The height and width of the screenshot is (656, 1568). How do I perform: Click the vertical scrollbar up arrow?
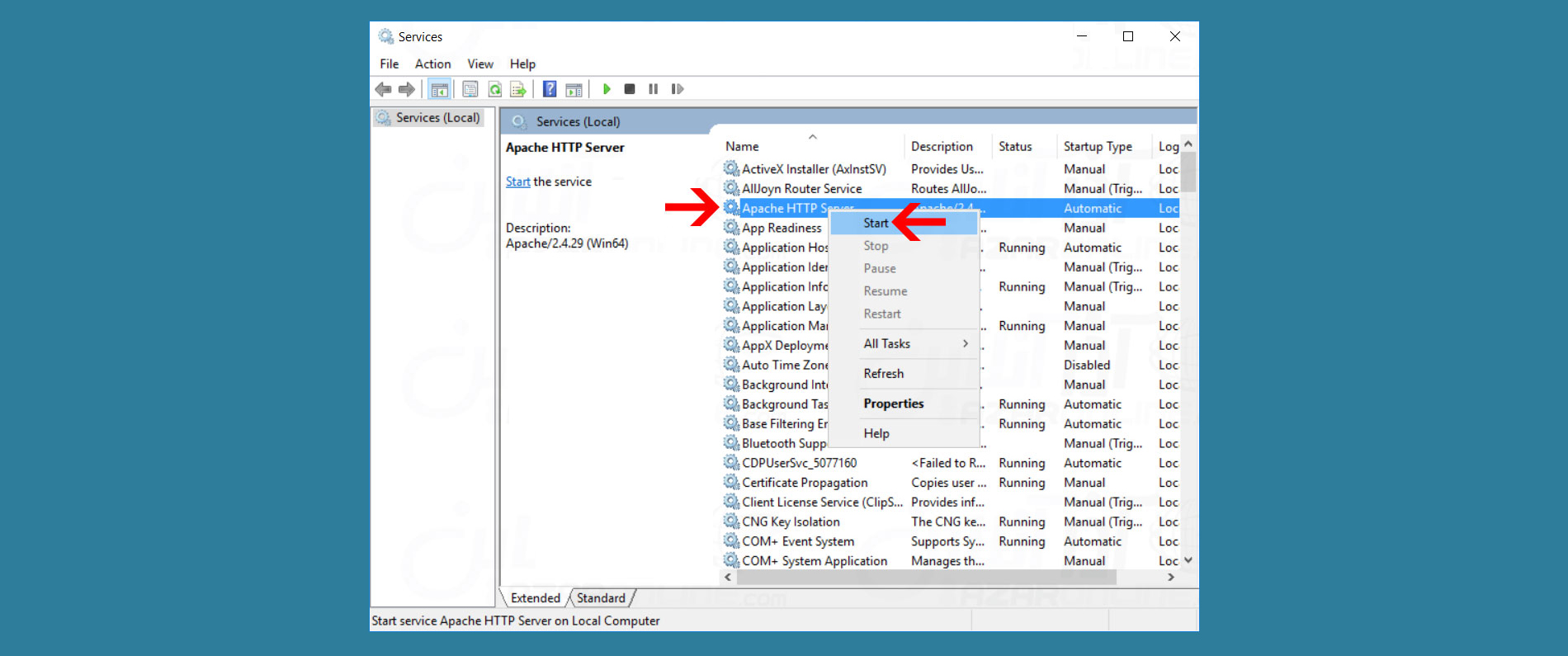pyautogui.click(x=1188, y=144)
